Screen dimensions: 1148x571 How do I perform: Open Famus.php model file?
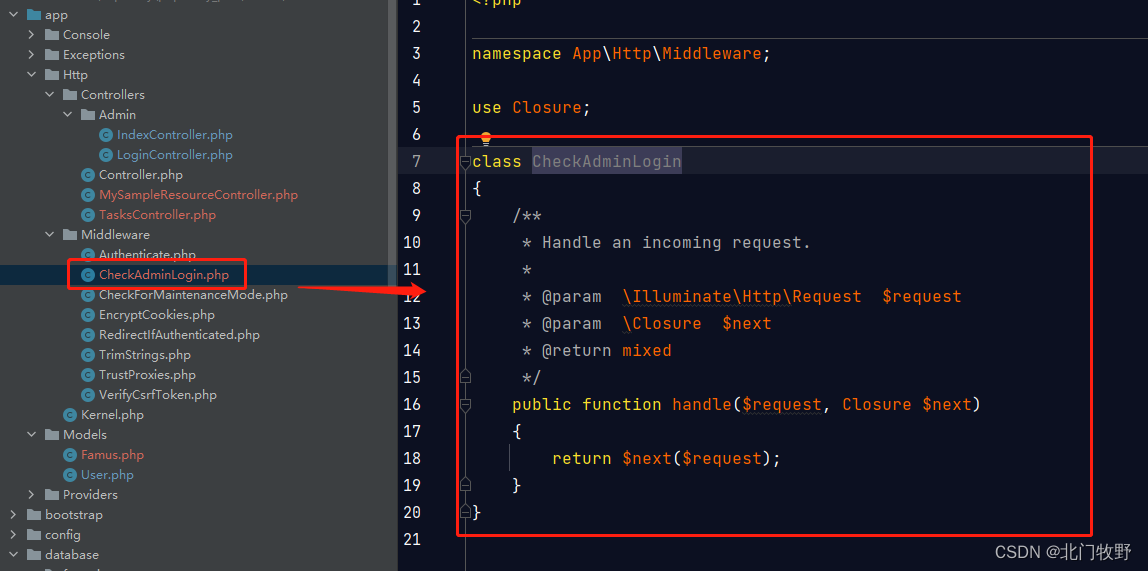click(112, 455)
